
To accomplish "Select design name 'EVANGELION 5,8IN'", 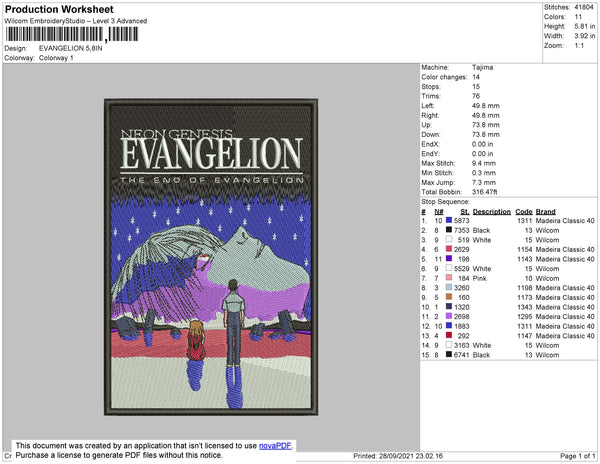I will pos(70,49).
